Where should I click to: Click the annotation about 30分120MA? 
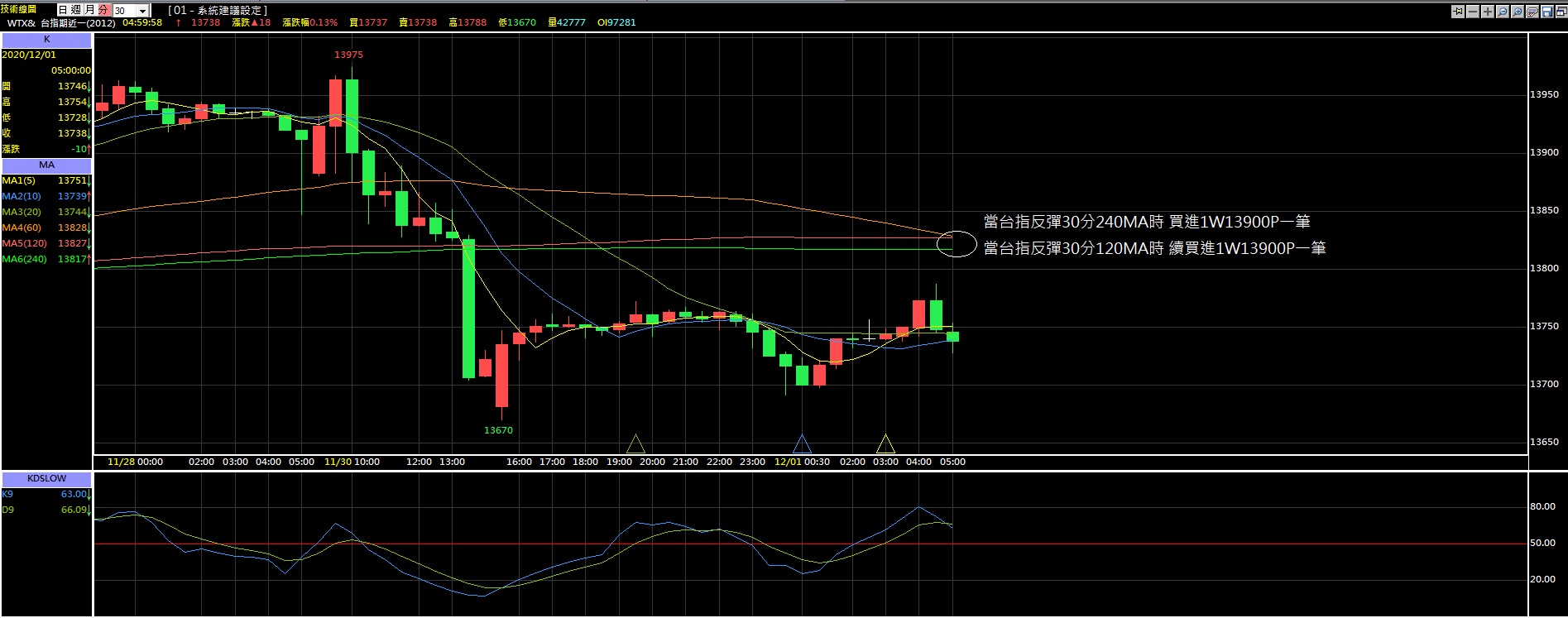1154,248
